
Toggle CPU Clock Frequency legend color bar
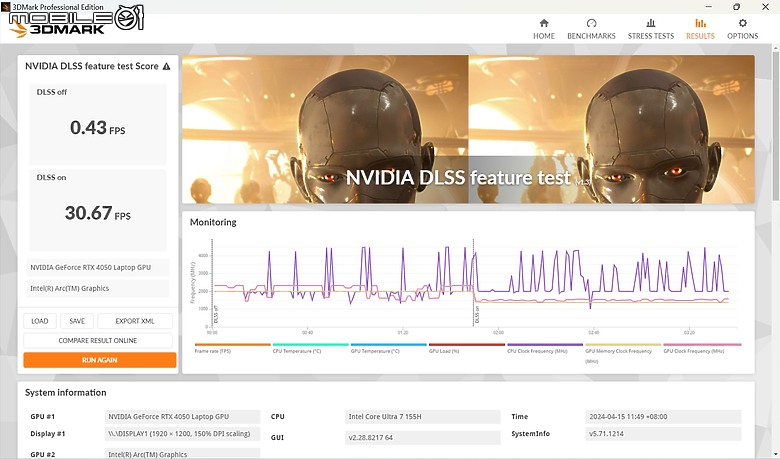(545, 344)
